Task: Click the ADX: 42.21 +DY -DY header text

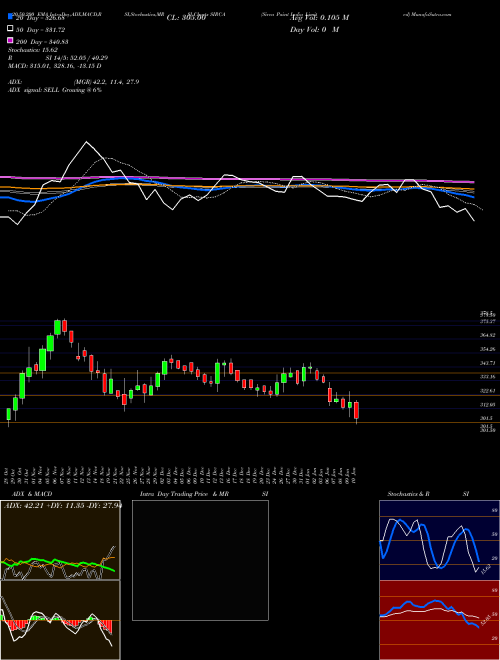Action: click(x=62, y=506)
